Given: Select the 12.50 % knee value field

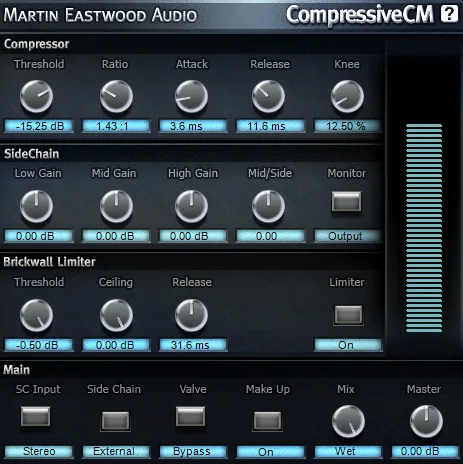Looking at the screenshot, I should click(x=347, y=126).
